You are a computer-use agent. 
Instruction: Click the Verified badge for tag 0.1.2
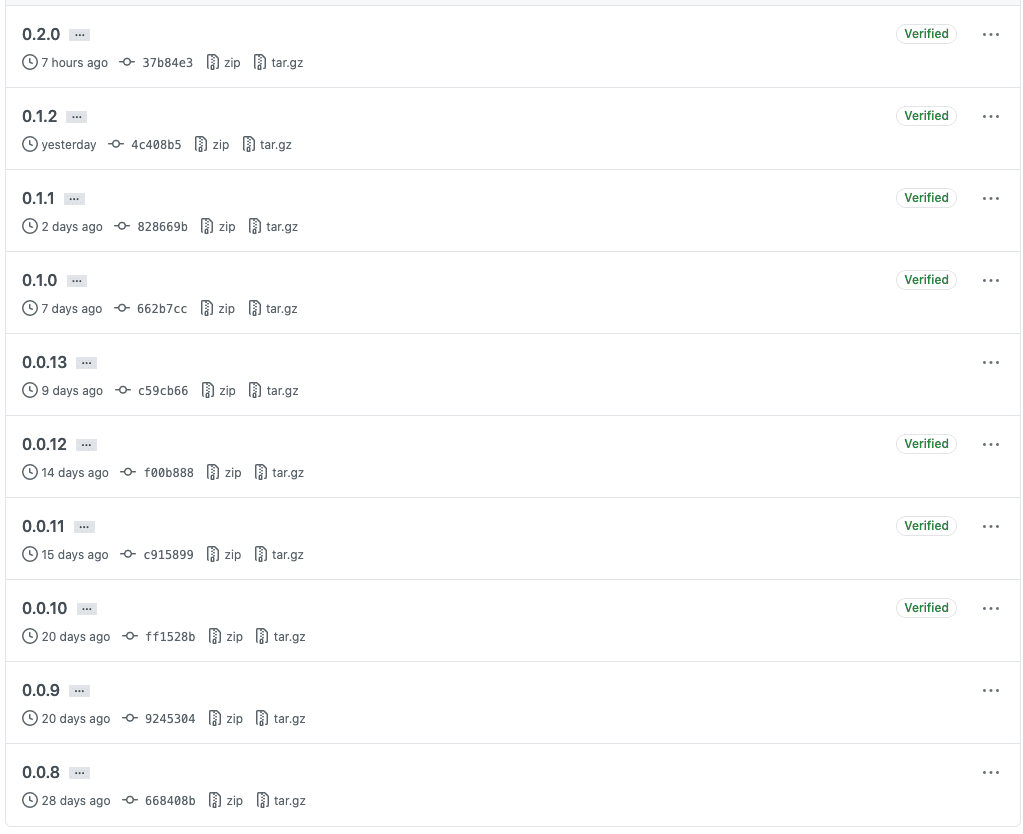tap(926, 116)
